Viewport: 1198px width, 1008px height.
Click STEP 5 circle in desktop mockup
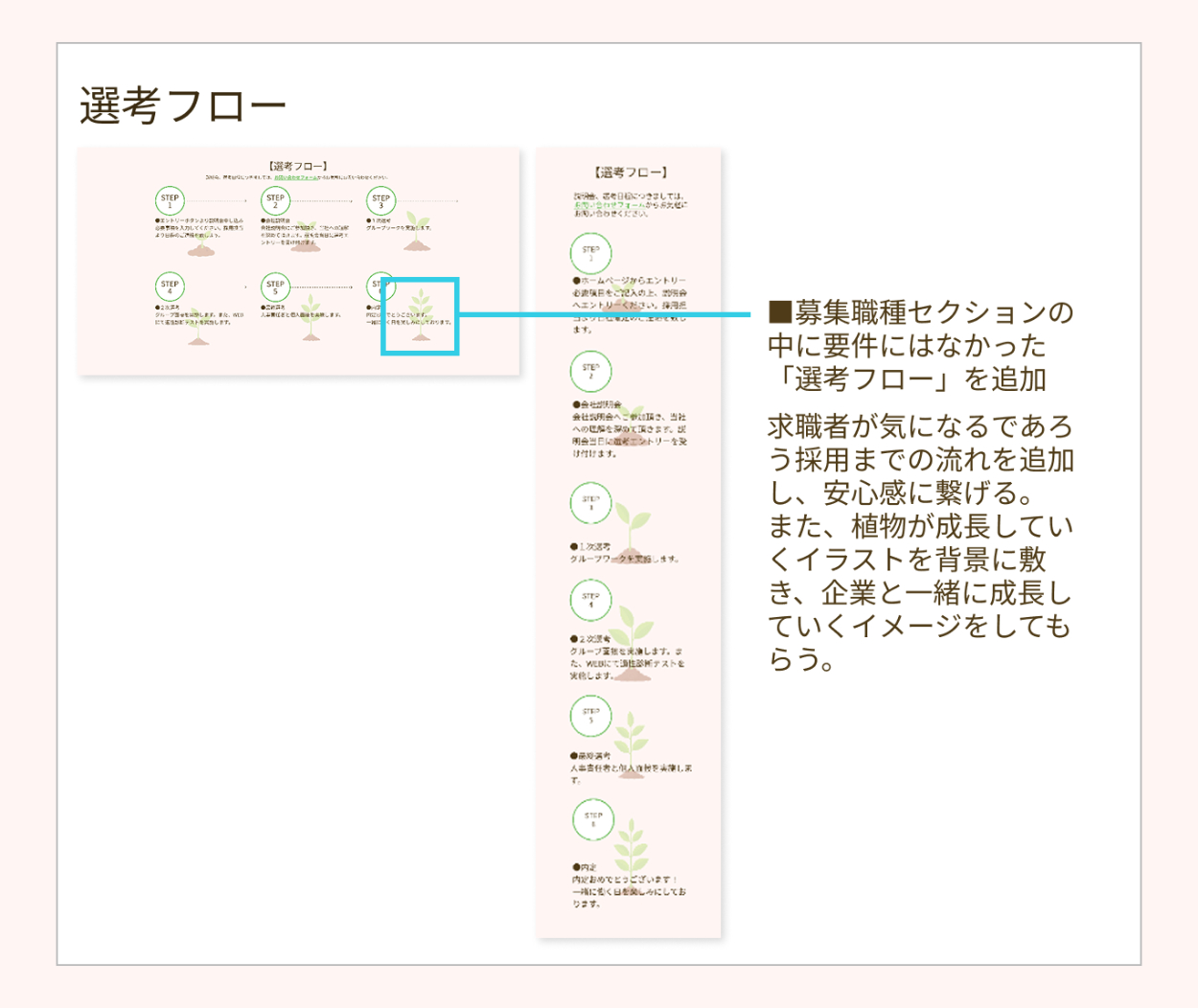(x=275, y=286)
